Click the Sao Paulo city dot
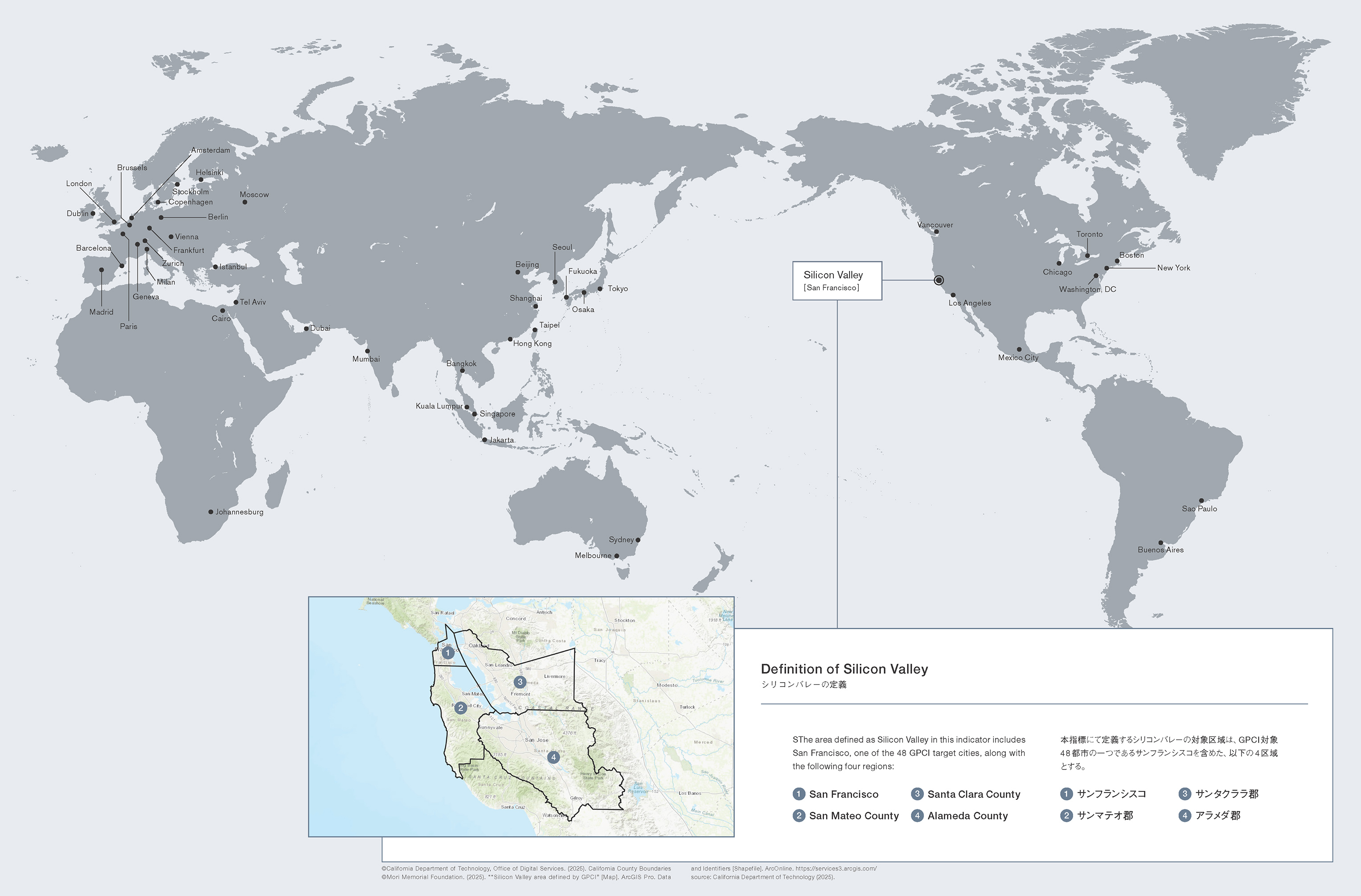This screenshot has height=896, width=1361. 1201,500
